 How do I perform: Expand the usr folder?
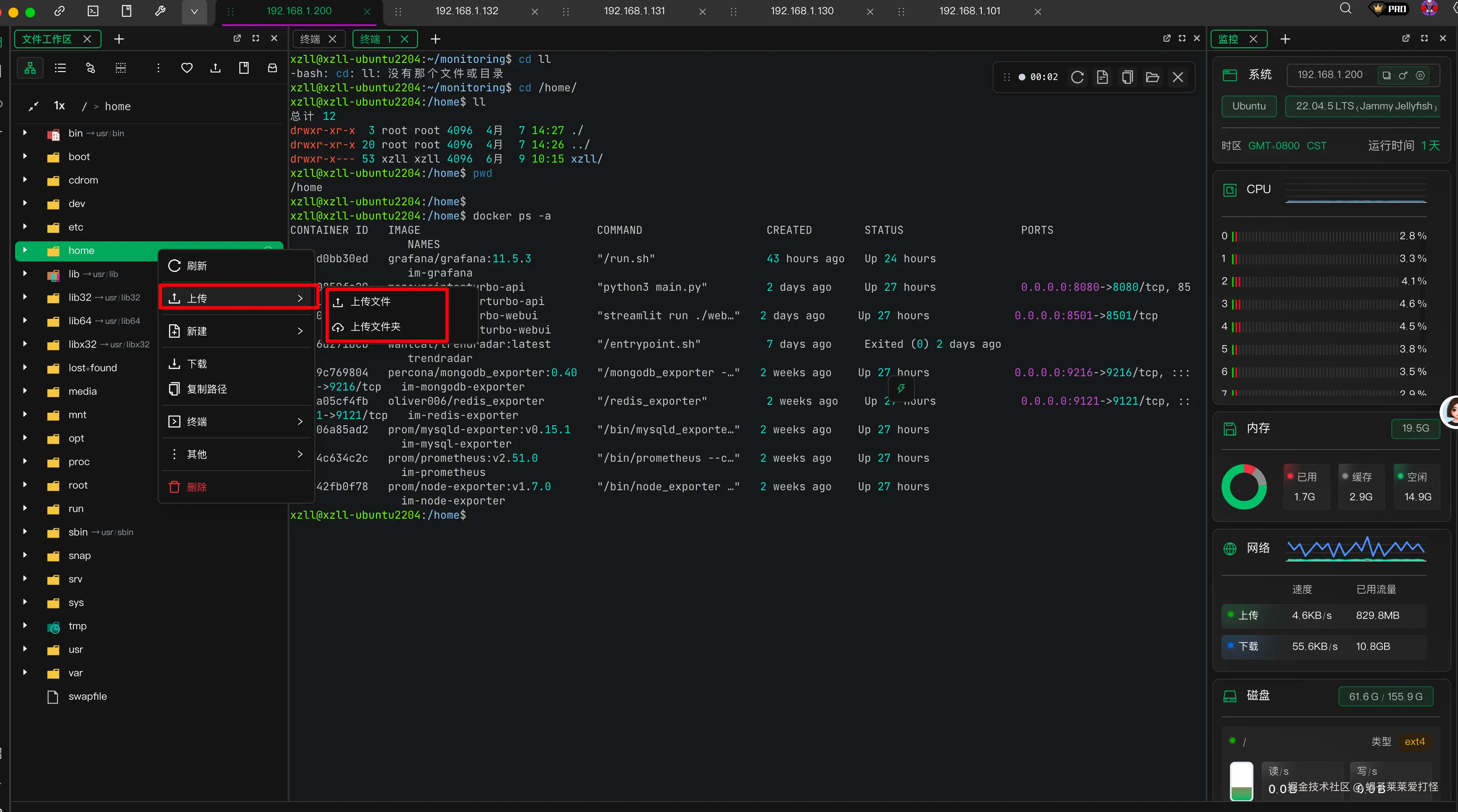tap(25, 649)
